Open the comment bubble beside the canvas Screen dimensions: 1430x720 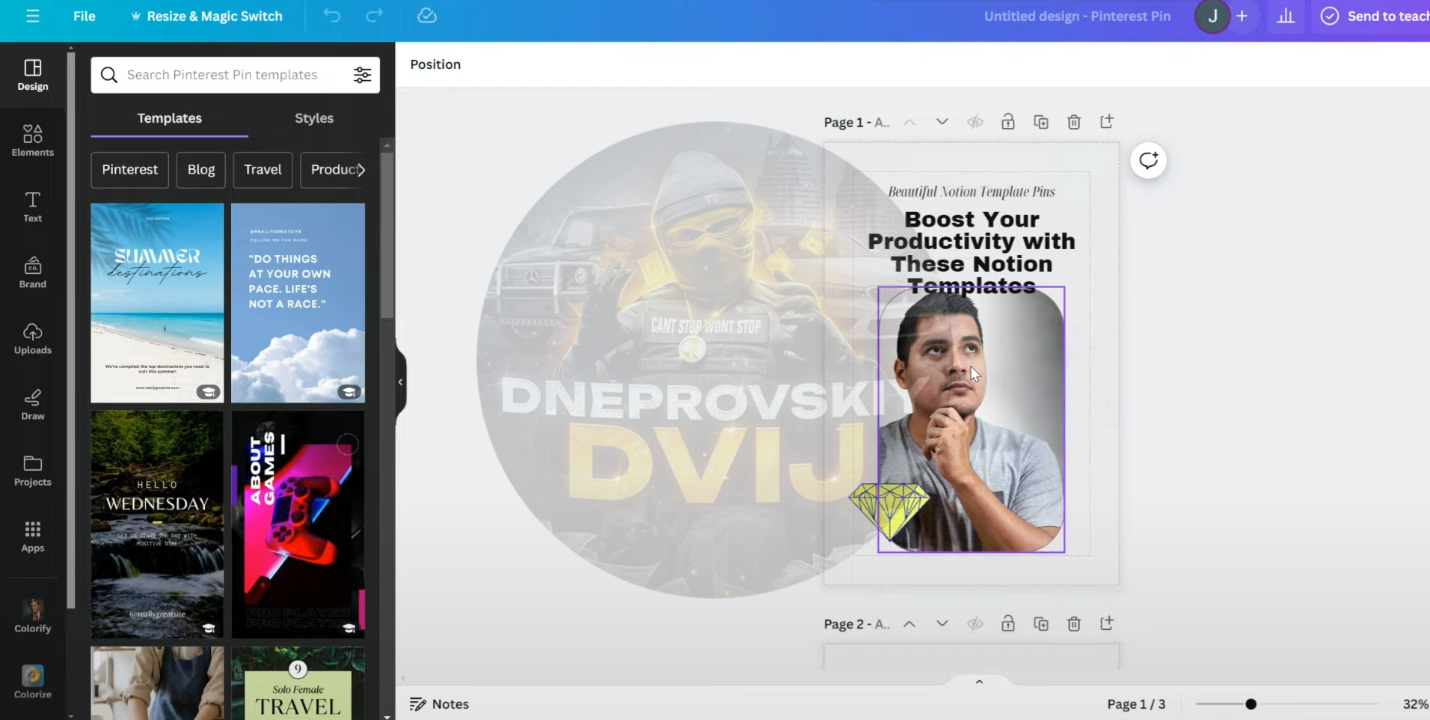[1148, 160]
